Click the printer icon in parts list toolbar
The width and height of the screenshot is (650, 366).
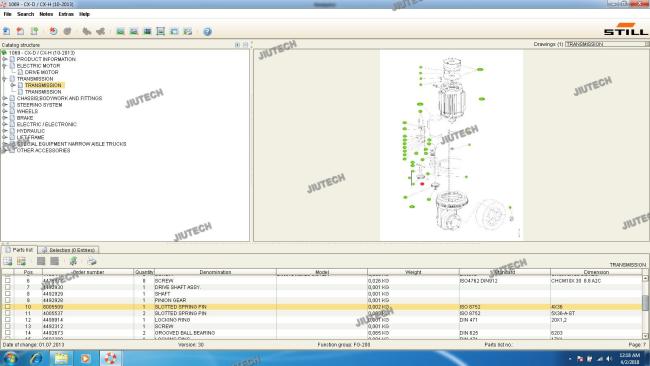(x=92, y=261)
